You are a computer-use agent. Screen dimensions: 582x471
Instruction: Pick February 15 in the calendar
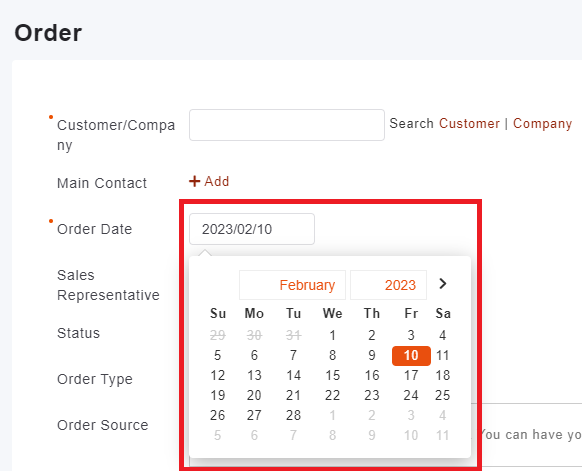333,376
